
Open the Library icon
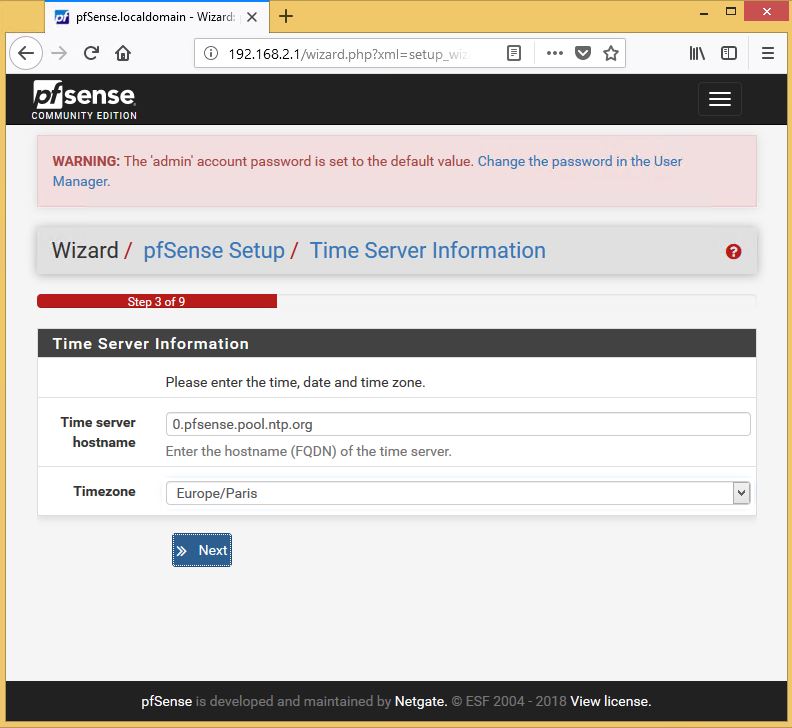pos(697,53)
